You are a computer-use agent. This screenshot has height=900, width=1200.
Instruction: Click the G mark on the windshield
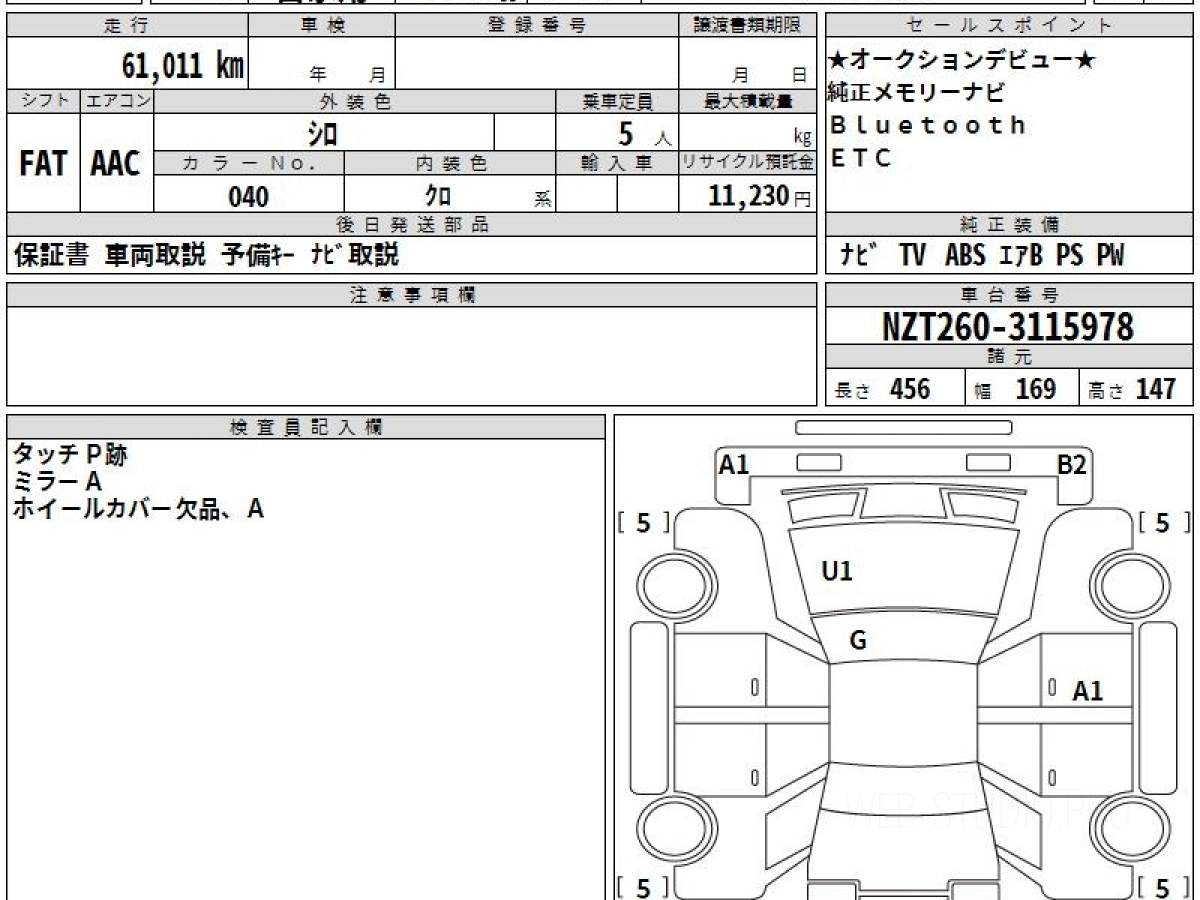858,641
